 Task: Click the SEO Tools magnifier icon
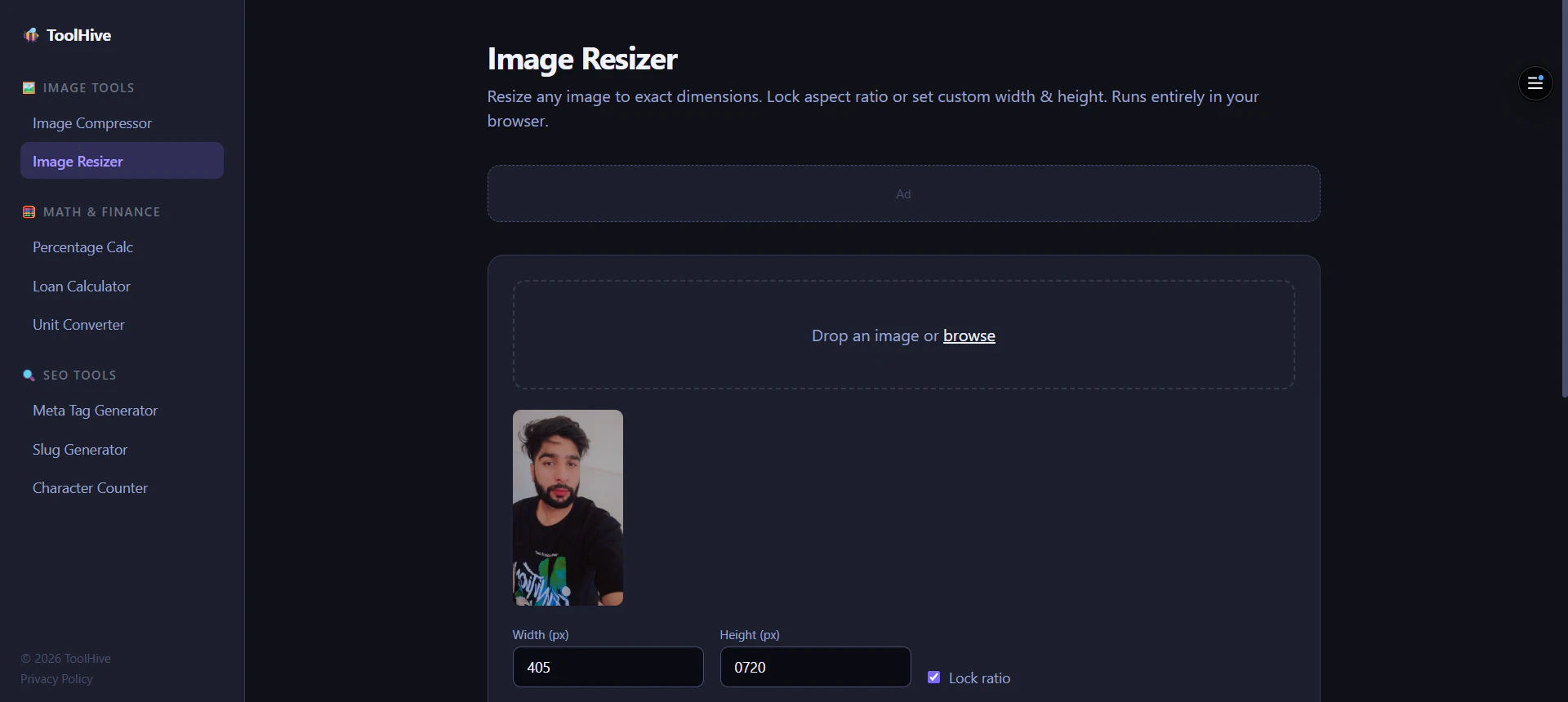click(x=29, y=375)
